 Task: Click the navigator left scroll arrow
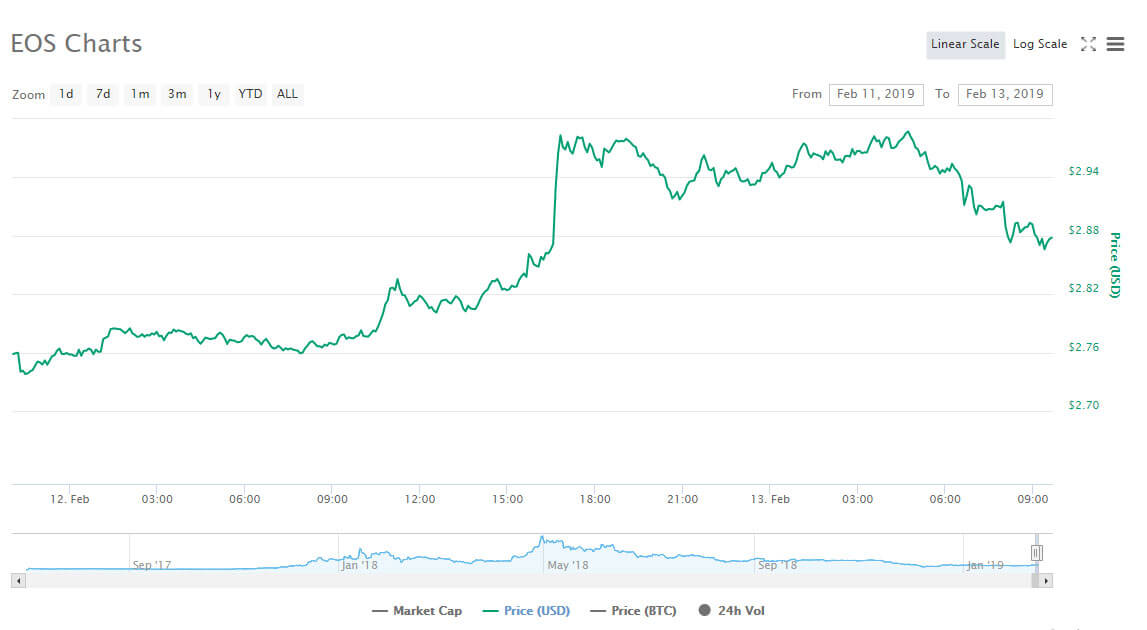[x=18, y=580]
